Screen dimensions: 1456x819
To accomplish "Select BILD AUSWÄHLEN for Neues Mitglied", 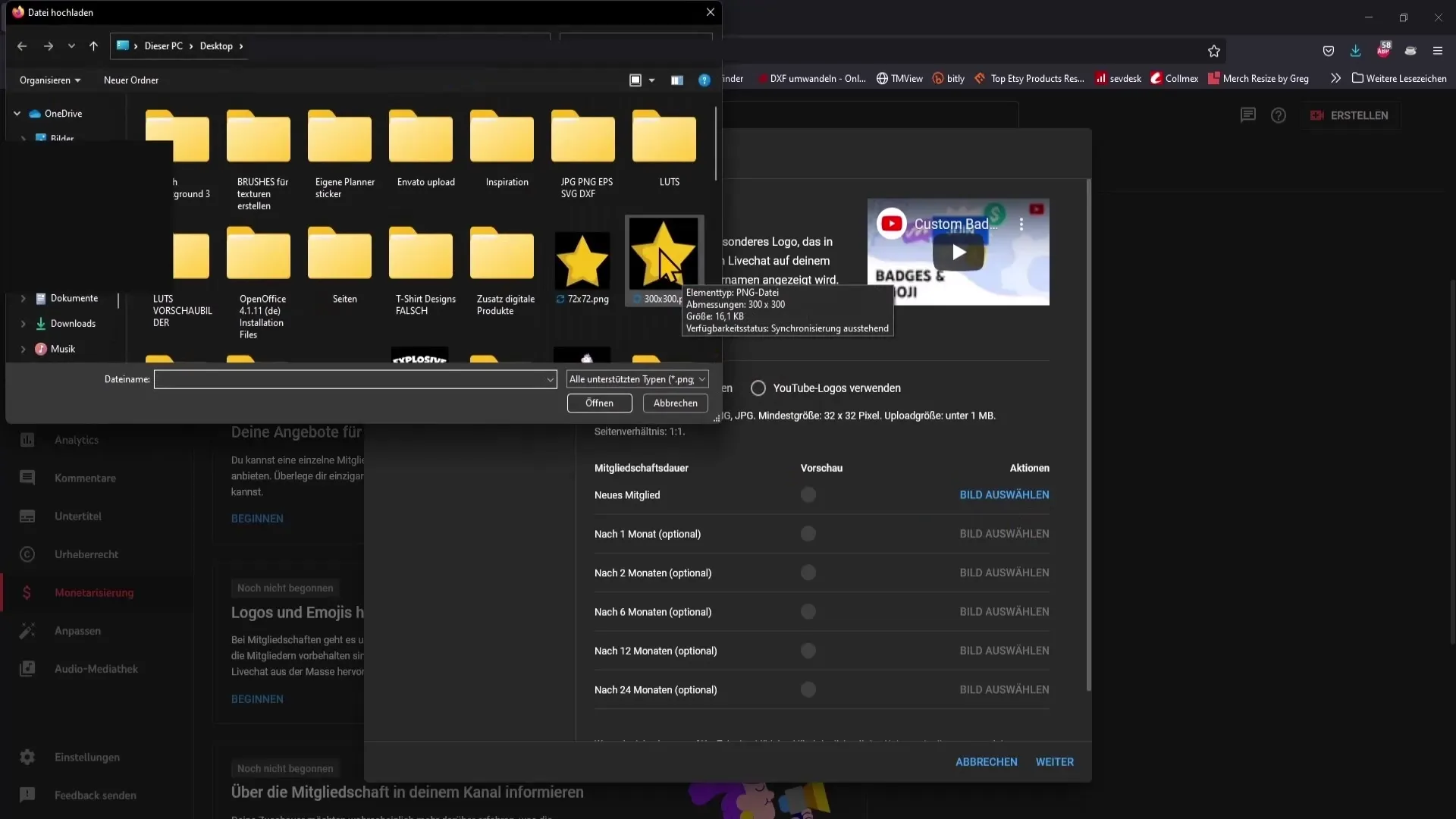I will [x=1005, y=494].
